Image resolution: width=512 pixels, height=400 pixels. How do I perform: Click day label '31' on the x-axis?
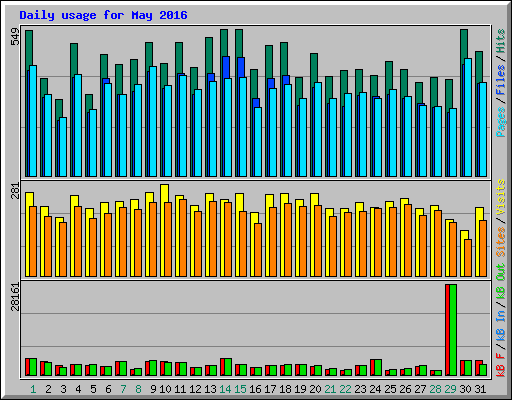(480, 389)
